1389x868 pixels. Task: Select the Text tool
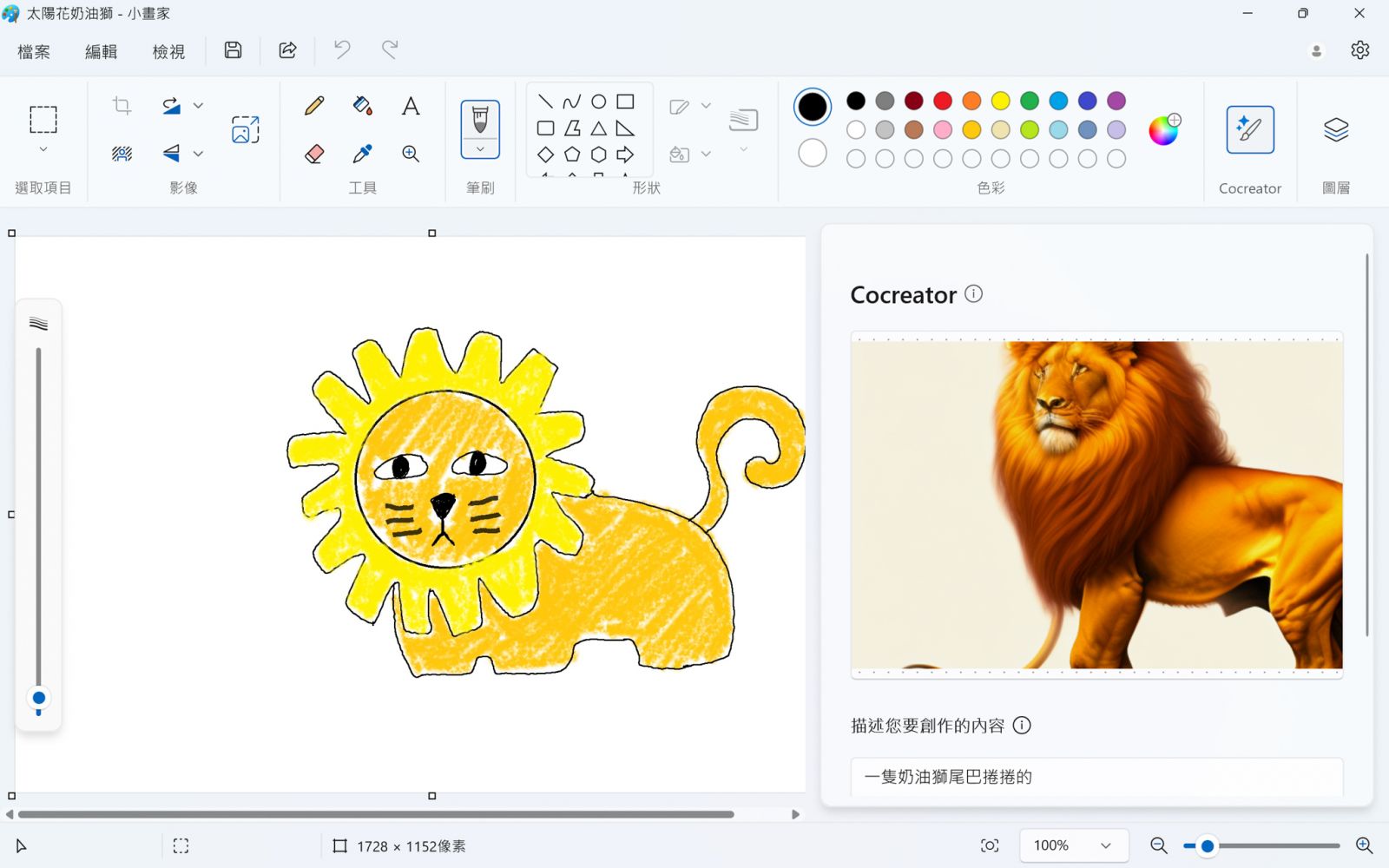[411, 106]
